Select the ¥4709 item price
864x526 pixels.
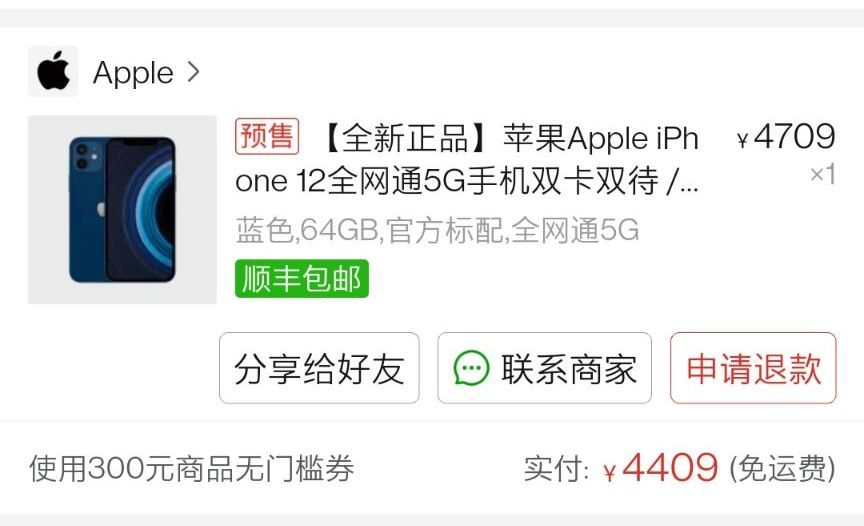(x=786, y=137)
